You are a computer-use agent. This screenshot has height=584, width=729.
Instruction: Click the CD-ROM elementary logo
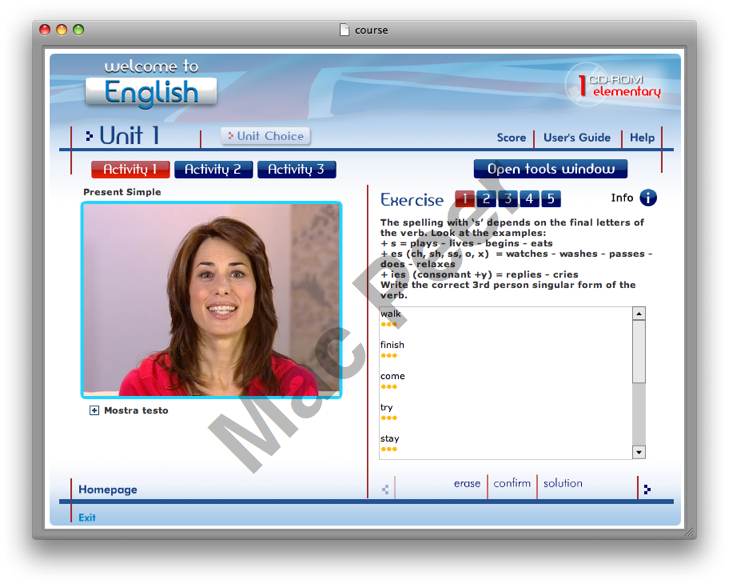coord(614,86)
